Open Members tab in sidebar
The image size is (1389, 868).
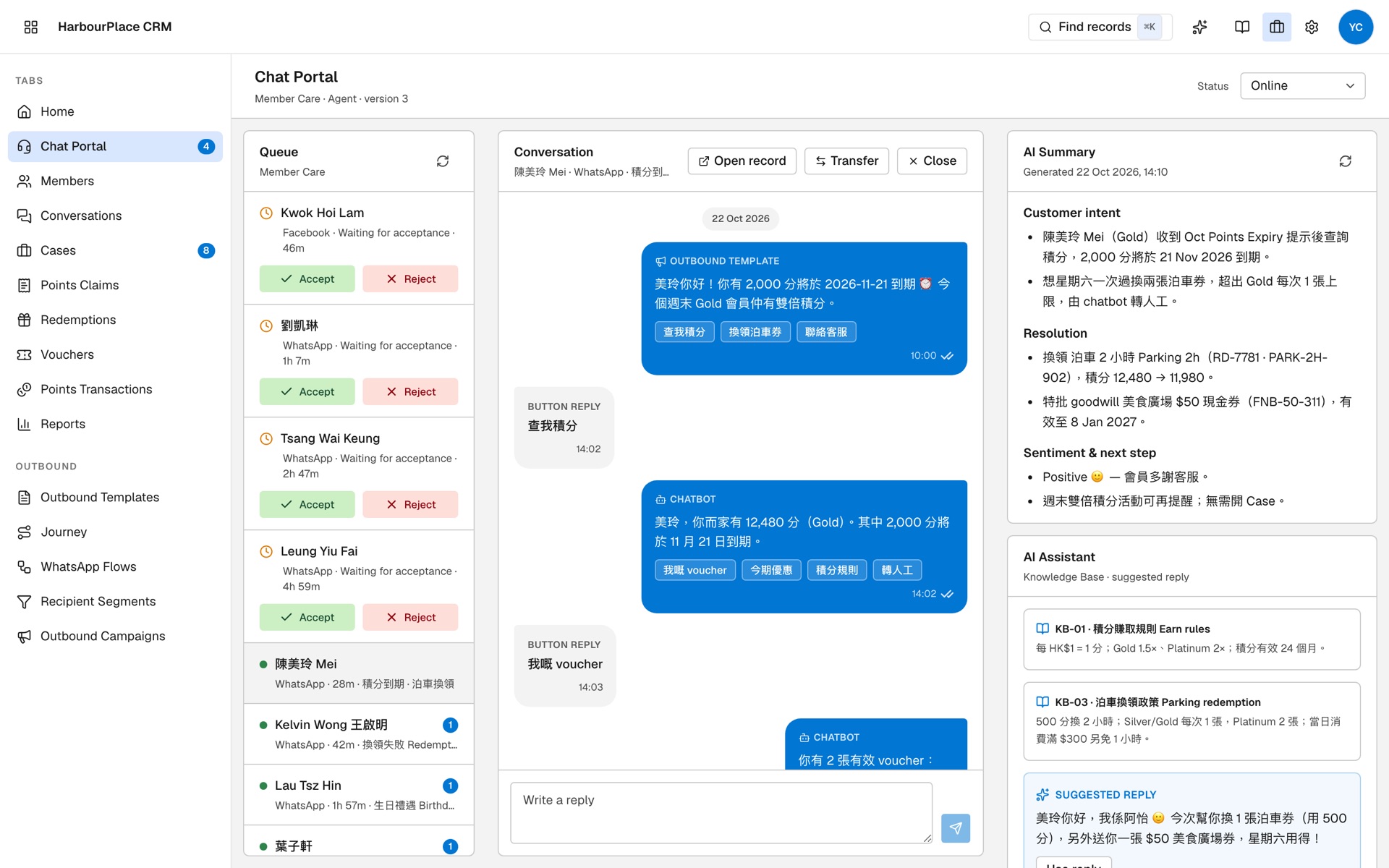[116, 181]
